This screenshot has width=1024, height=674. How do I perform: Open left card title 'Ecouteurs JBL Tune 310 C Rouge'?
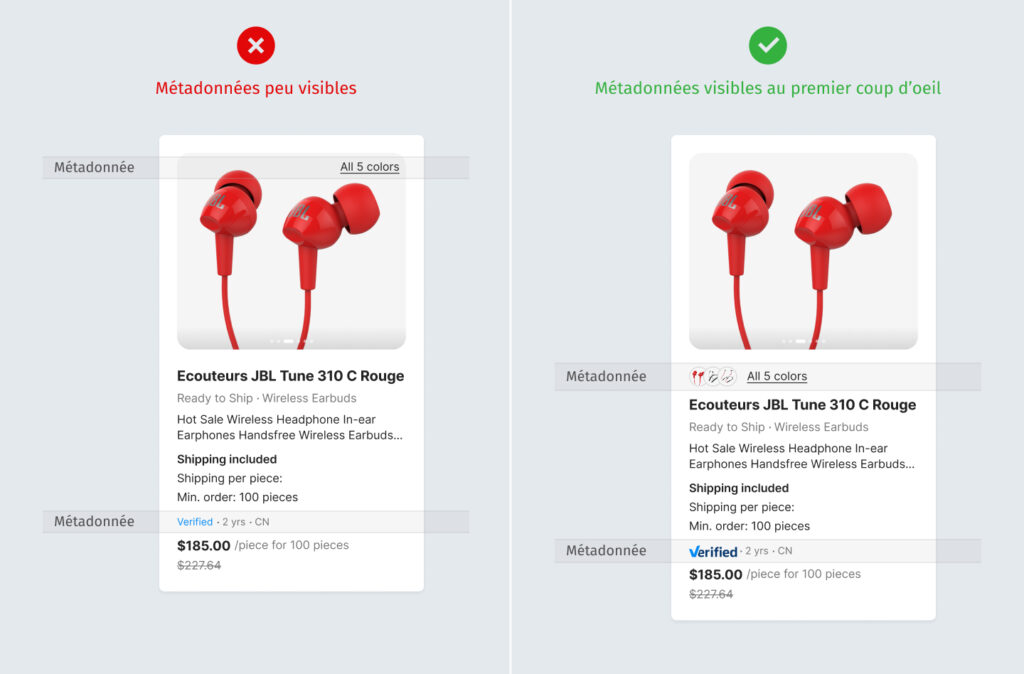[x=290, y=376]
